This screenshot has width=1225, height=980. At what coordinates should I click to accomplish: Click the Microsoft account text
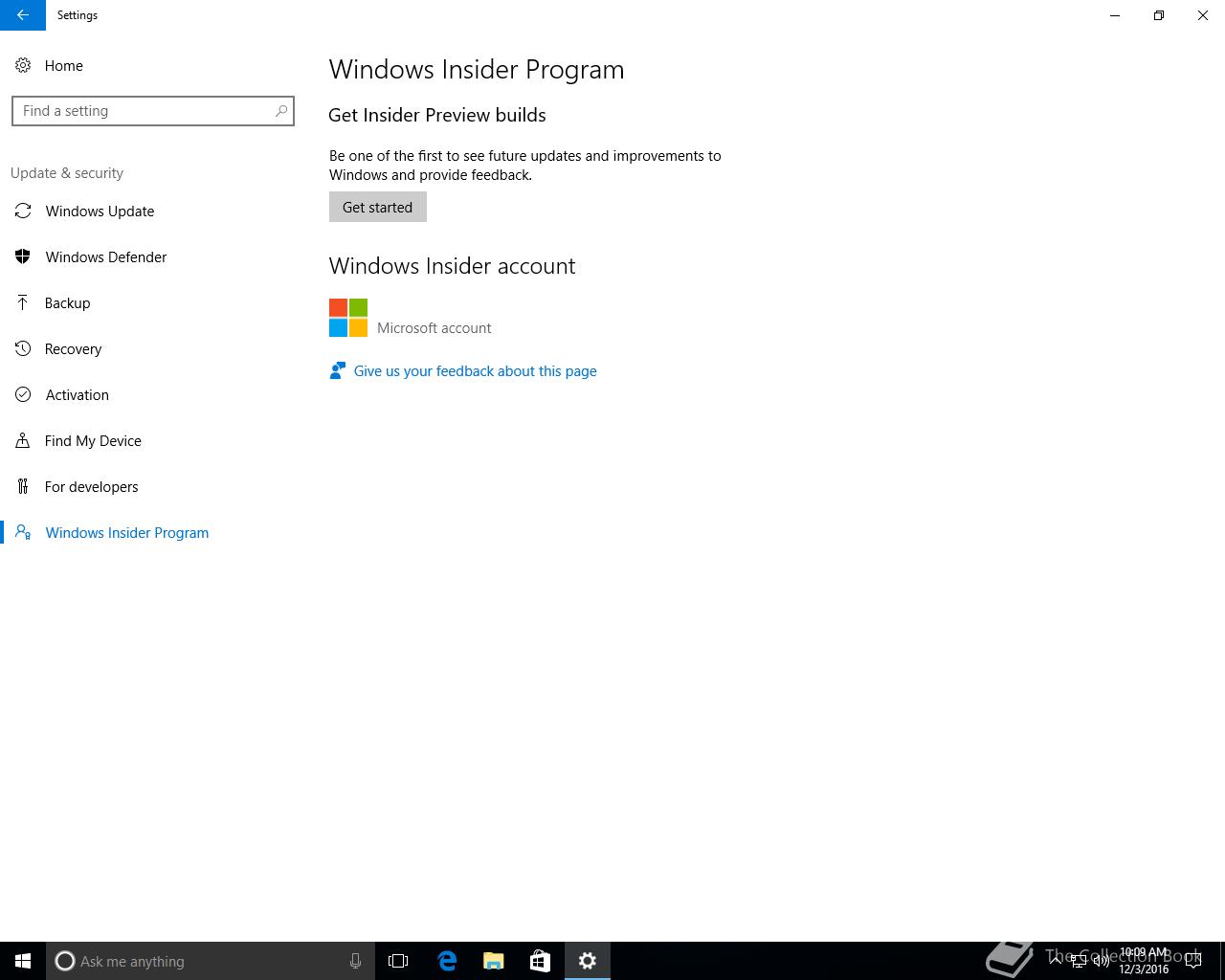434,327
